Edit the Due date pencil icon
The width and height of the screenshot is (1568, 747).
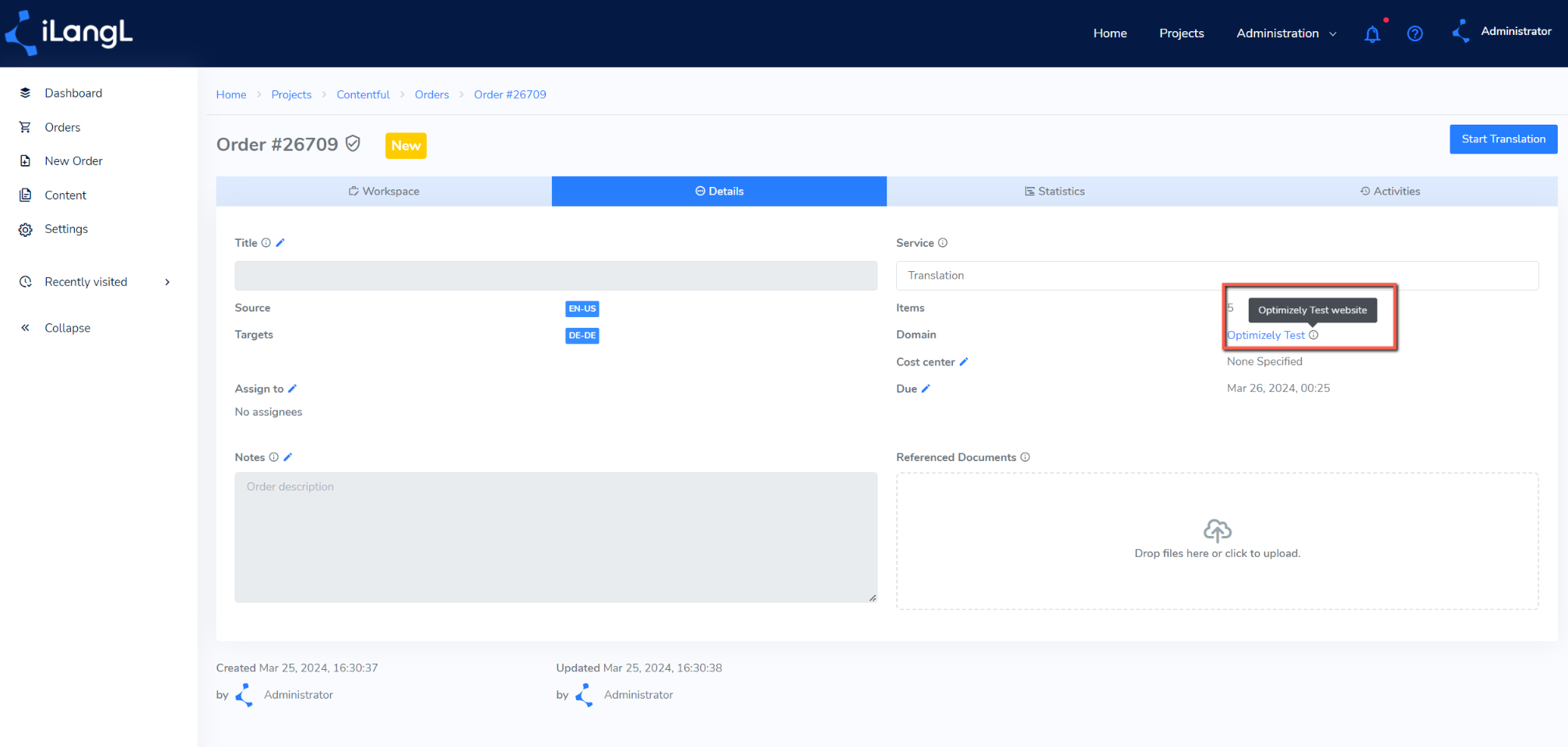(x=926, y=388)
